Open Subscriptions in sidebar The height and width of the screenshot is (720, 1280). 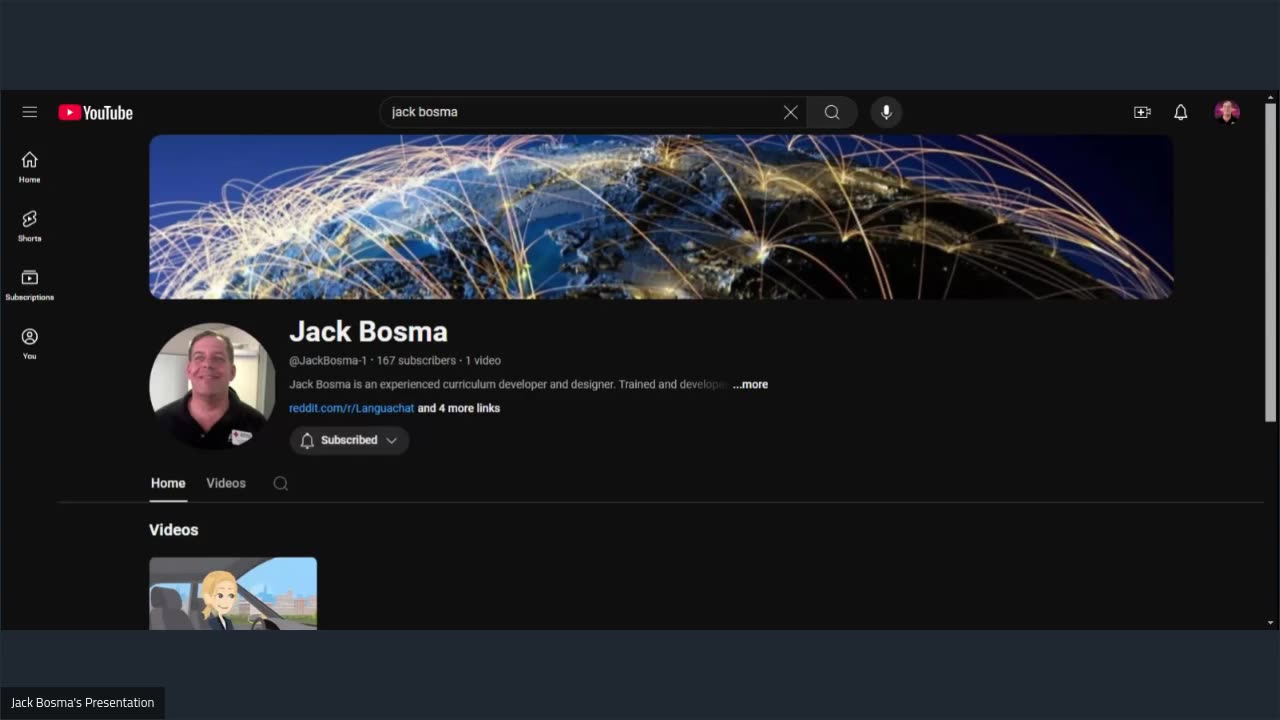pos(30,285)
